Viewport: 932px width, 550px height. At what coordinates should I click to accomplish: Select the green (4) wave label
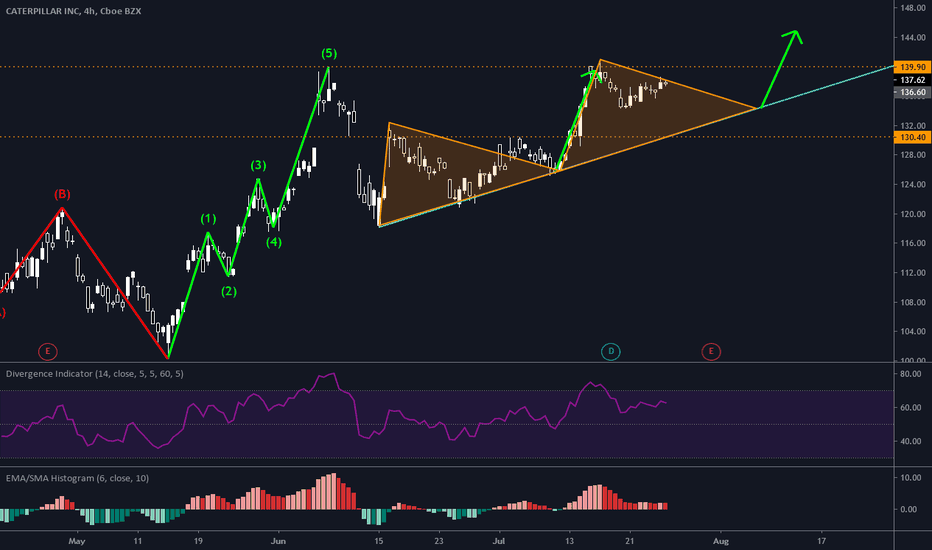(274, 242)
